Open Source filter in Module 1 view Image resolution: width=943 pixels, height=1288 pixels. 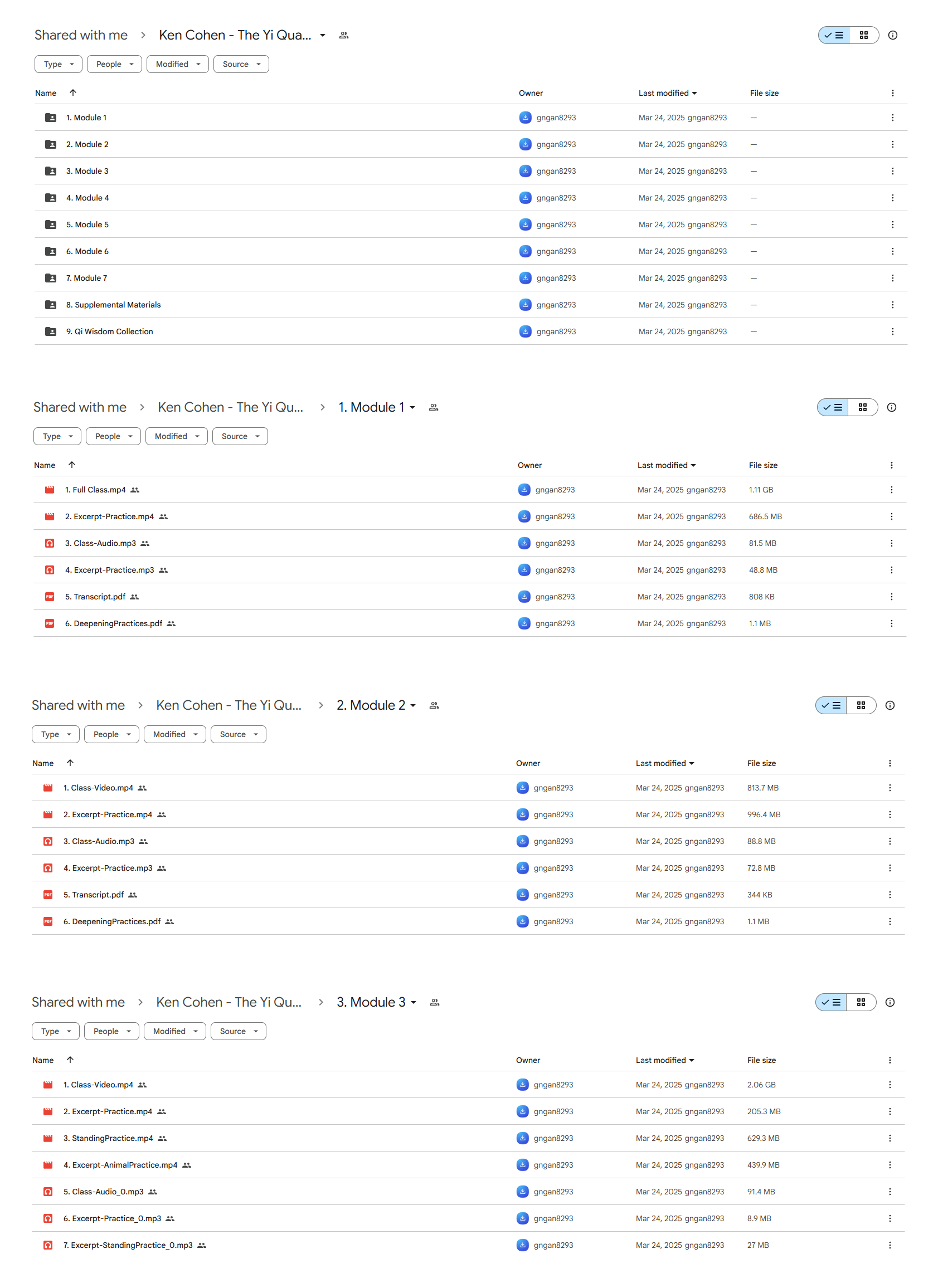pyautogui.click(x=240, y=436)
